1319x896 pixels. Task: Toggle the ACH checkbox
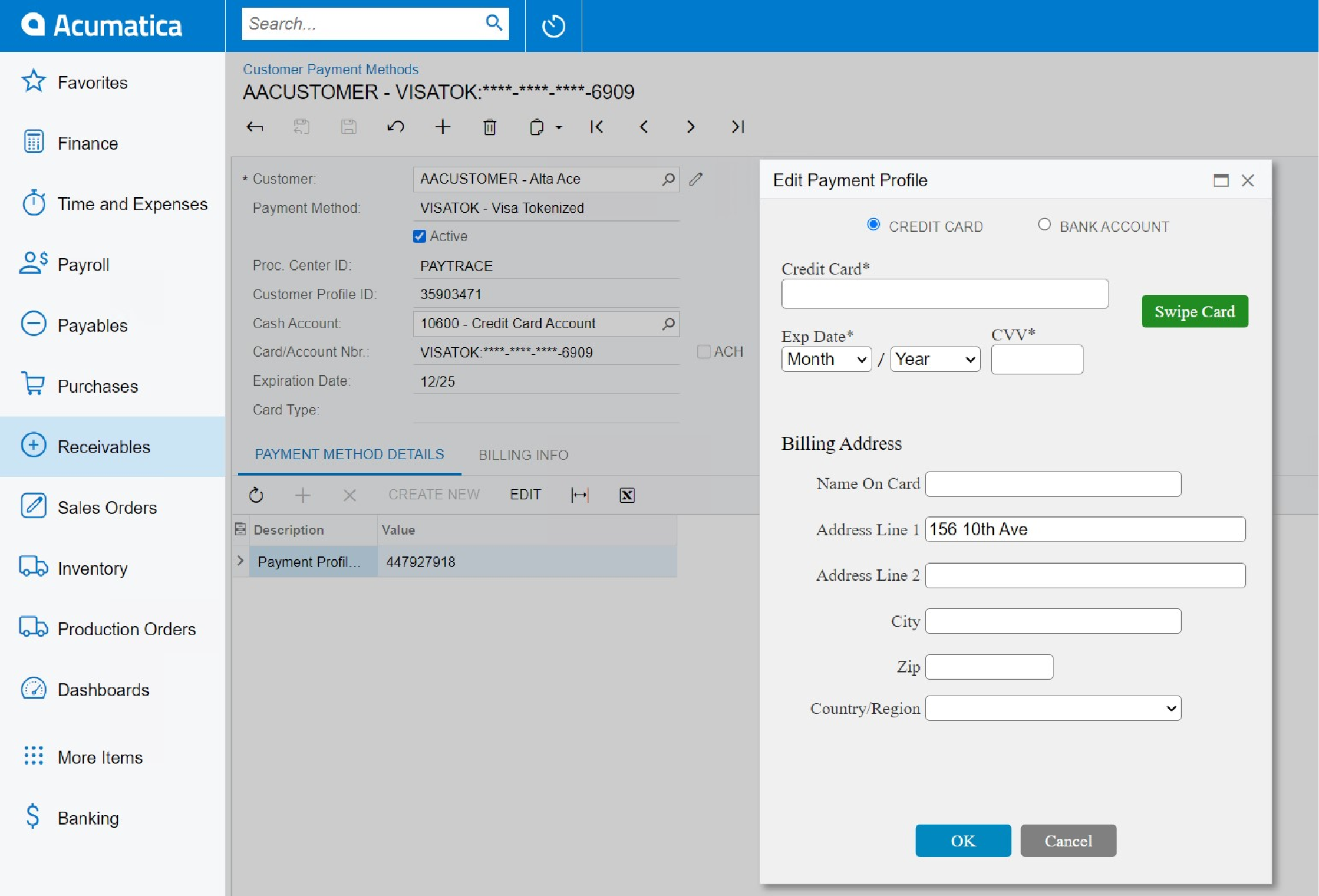click(x=704, y=352)
